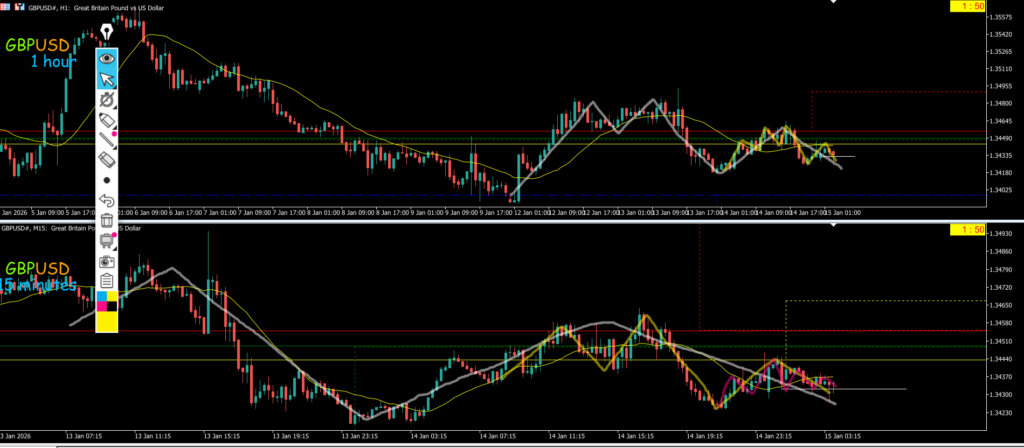The width and height of the screenshot is (1024, 448).
Task: Click the undo arrow icon
Action: pyautogui.click(x=107, y=200)
